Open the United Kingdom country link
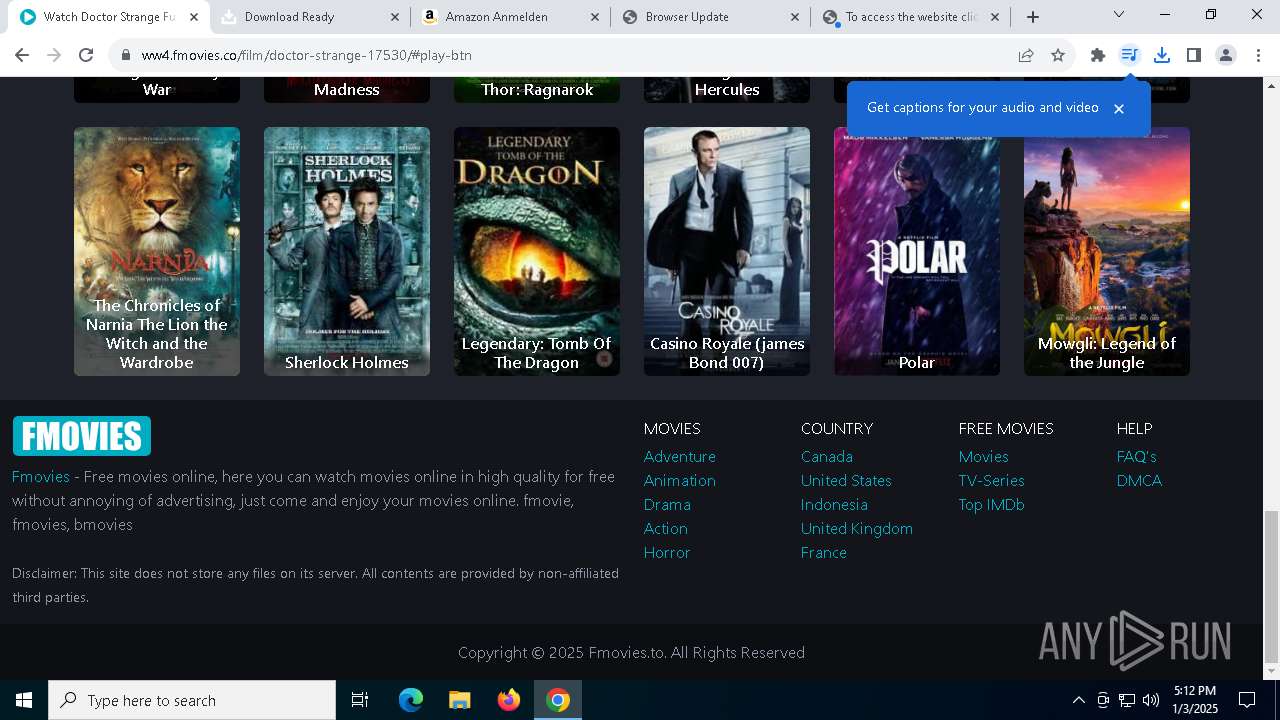The image size is (1280, 720). (x=857, y=528)
